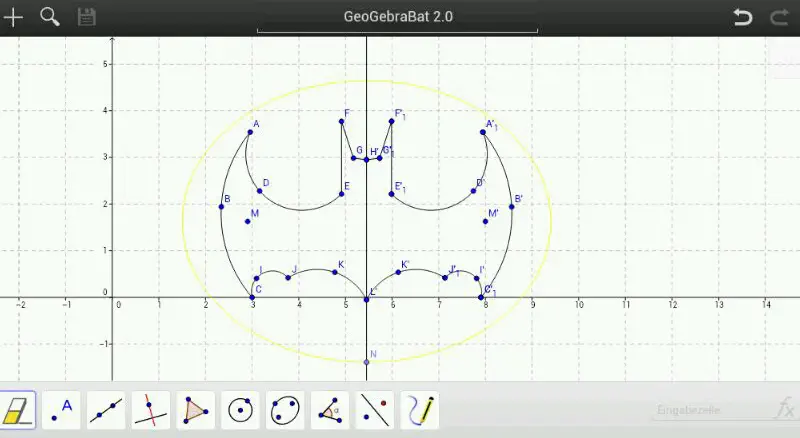The height and width of the screenshot is (438, 800).
Task: Select the New Point tool
Action: [62, 410]
